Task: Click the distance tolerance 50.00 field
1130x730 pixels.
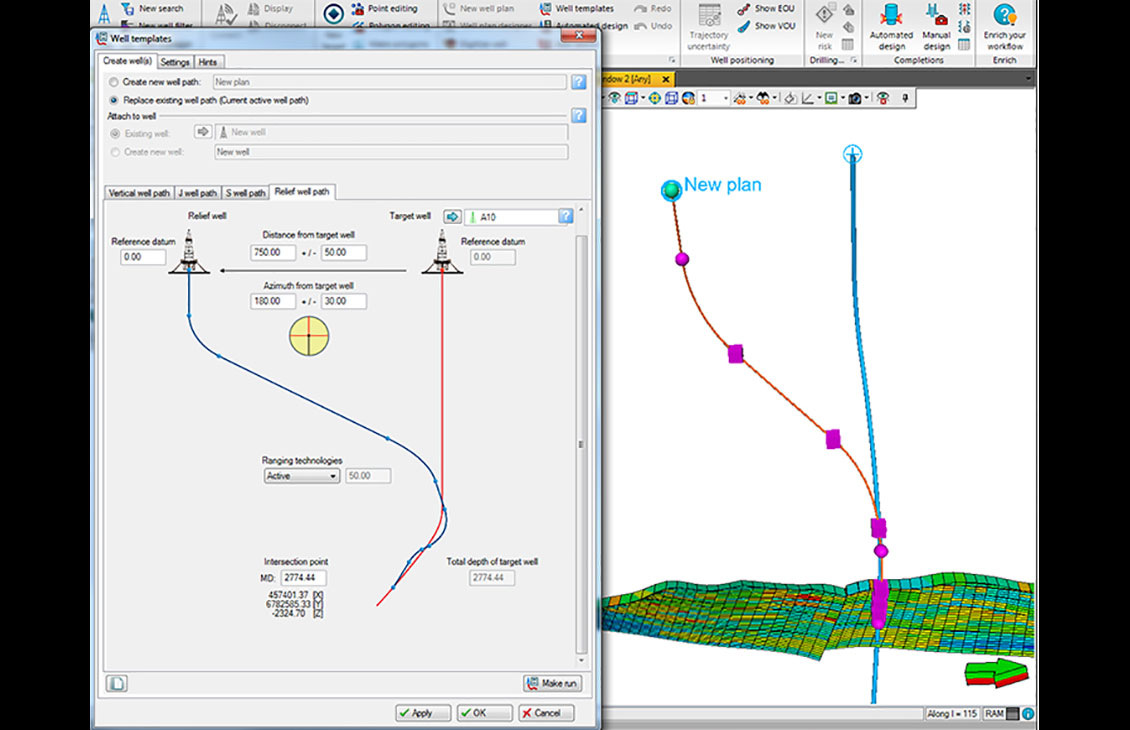Action: click(x=344, y=253)
